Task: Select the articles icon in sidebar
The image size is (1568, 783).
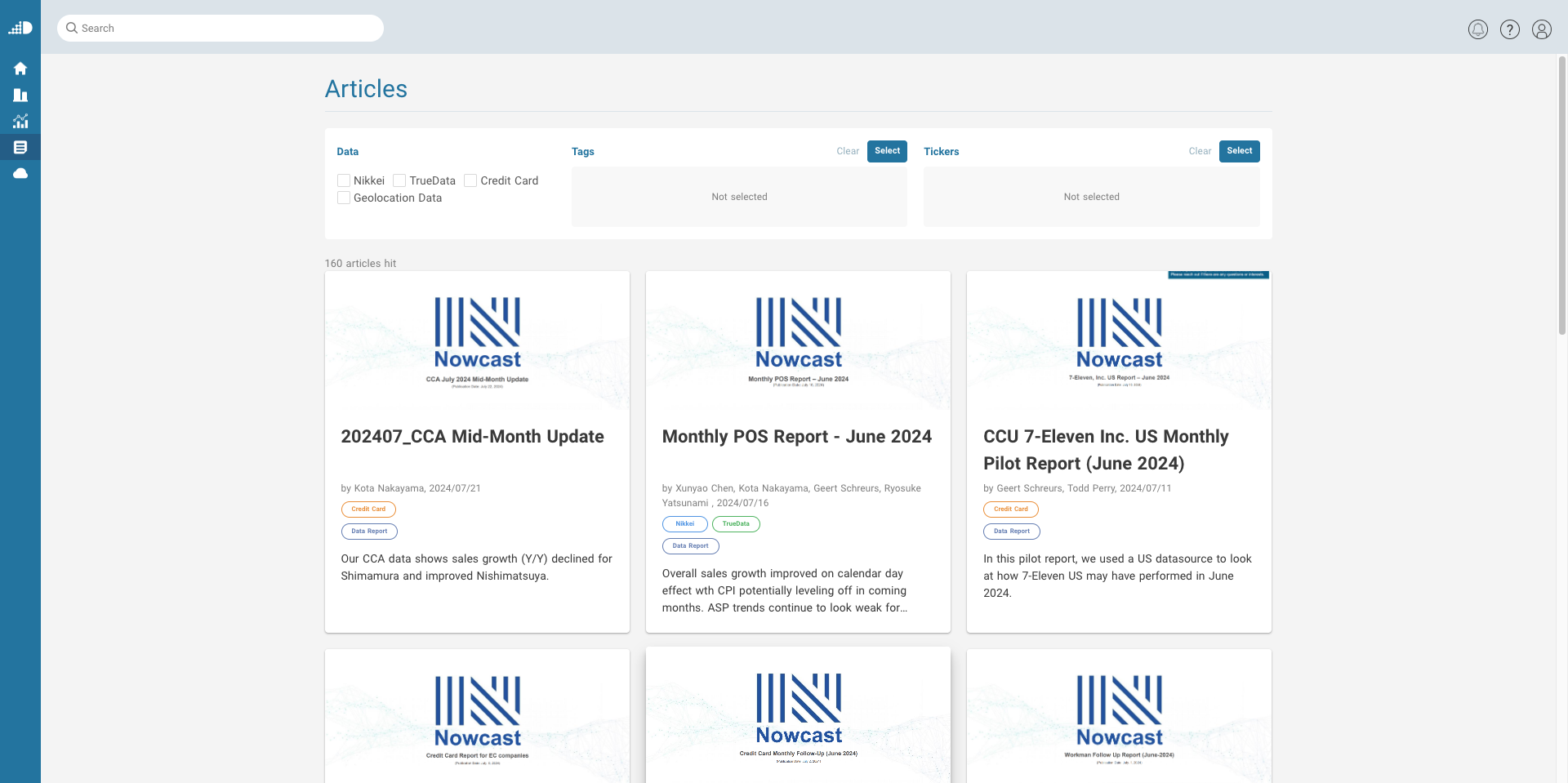Action: (20, 147)
